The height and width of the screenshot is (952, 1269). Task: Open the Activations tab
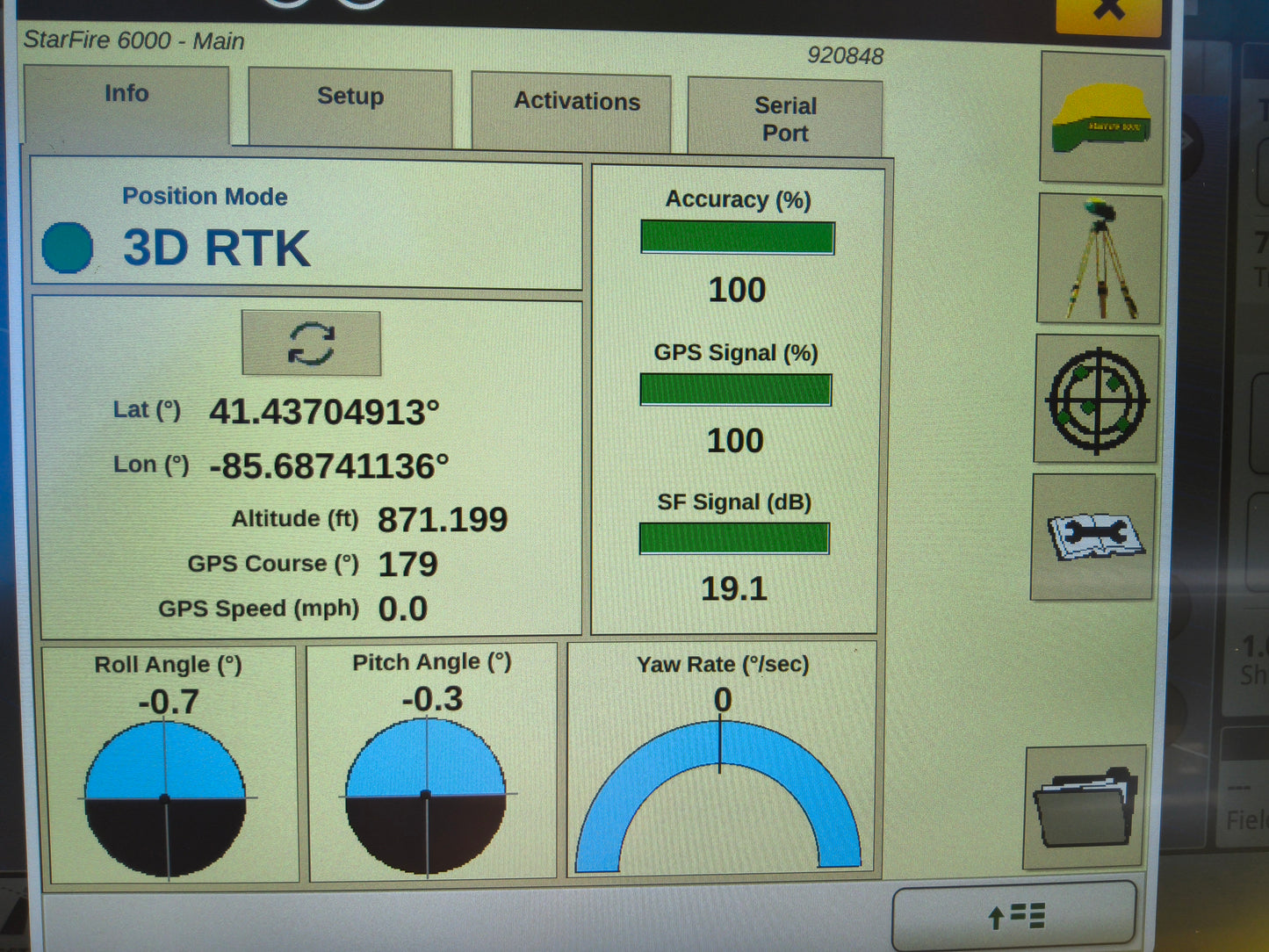[x=572, y=112]
